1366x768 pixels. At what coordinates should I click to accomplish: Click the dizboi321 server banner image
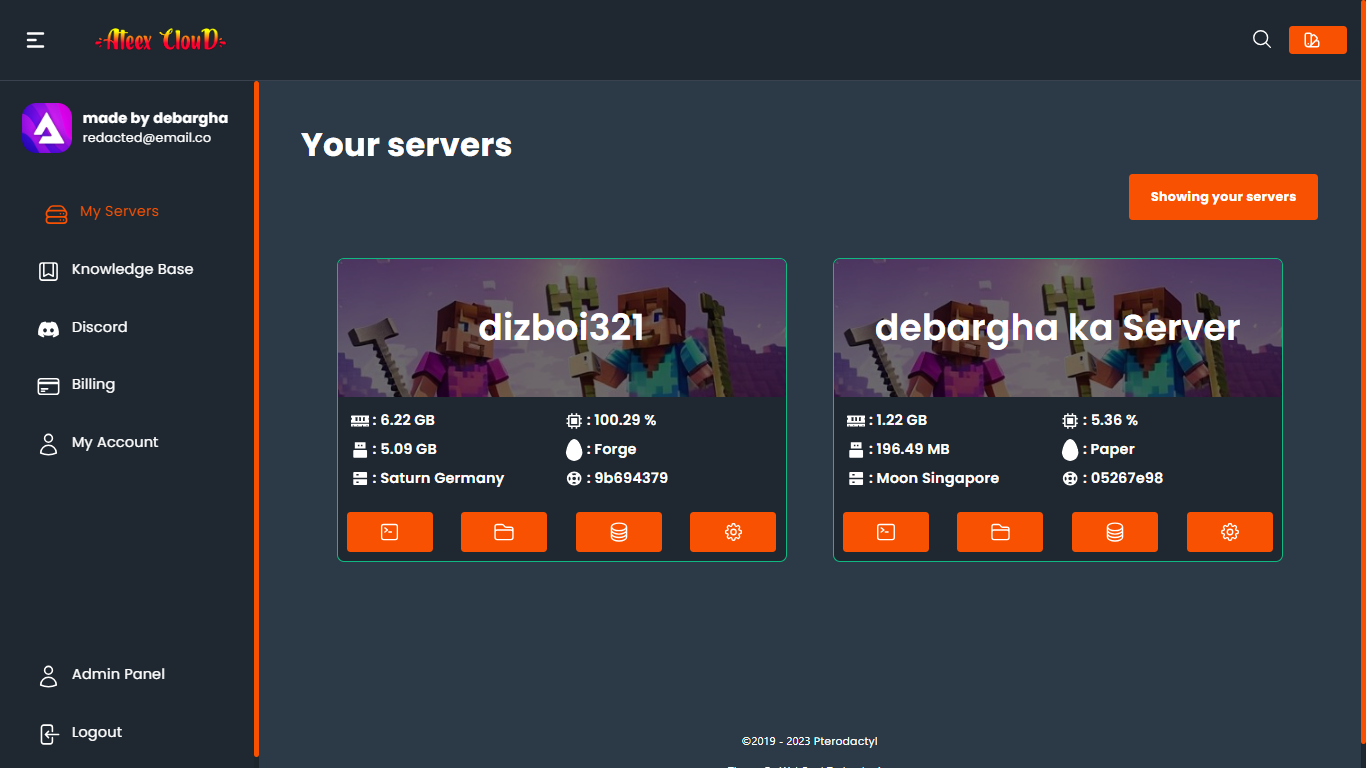tap(561, 327)
